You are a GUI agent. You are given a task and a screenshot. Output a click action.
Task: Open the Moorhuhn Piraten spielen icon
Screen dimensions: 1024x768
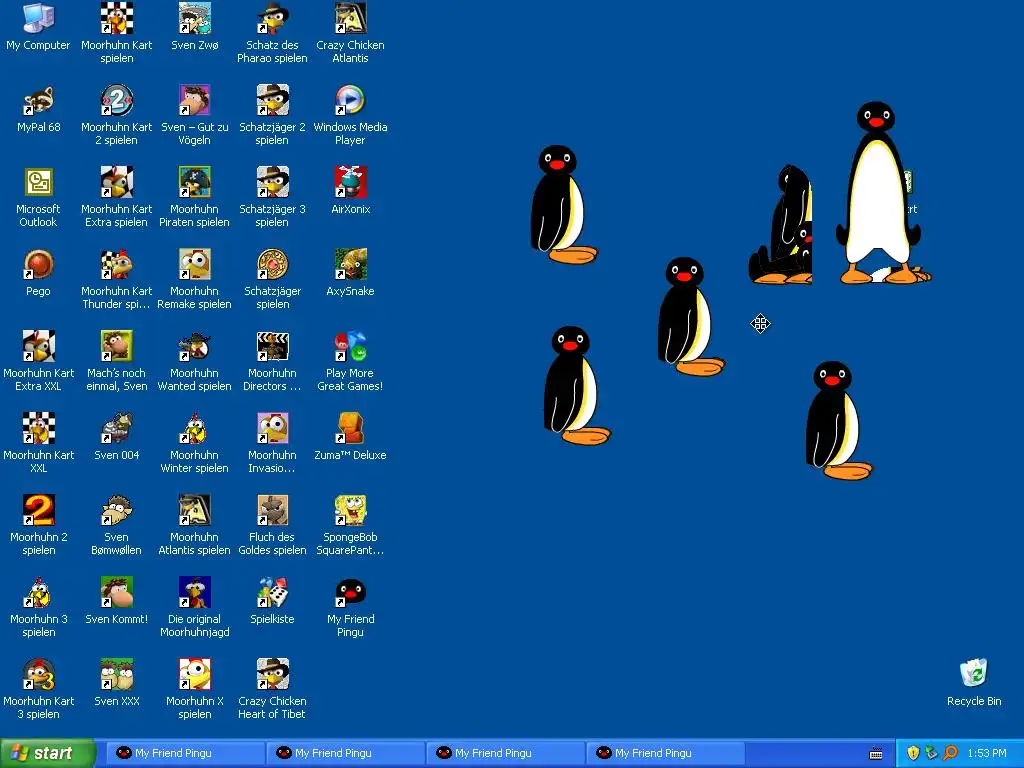tap(195, 182)
